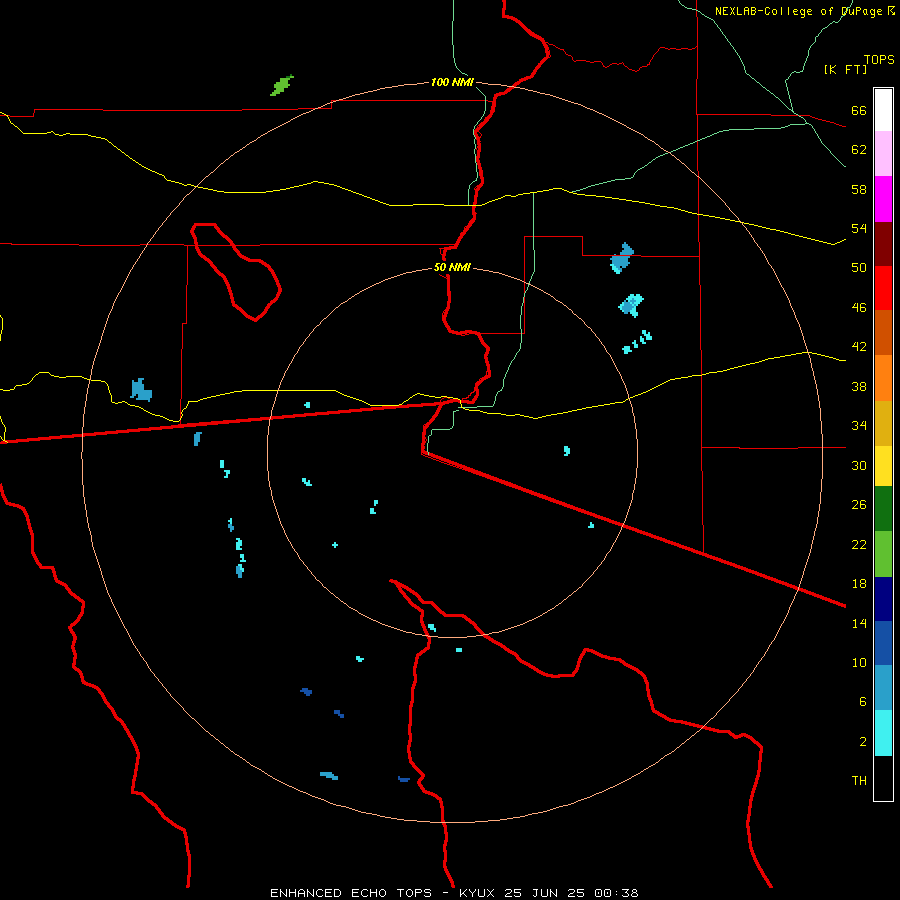The height and width of the screenshot is (900, 900).
Task: Click the black TH swatch in the legend
Action: (x=883, y=778)
